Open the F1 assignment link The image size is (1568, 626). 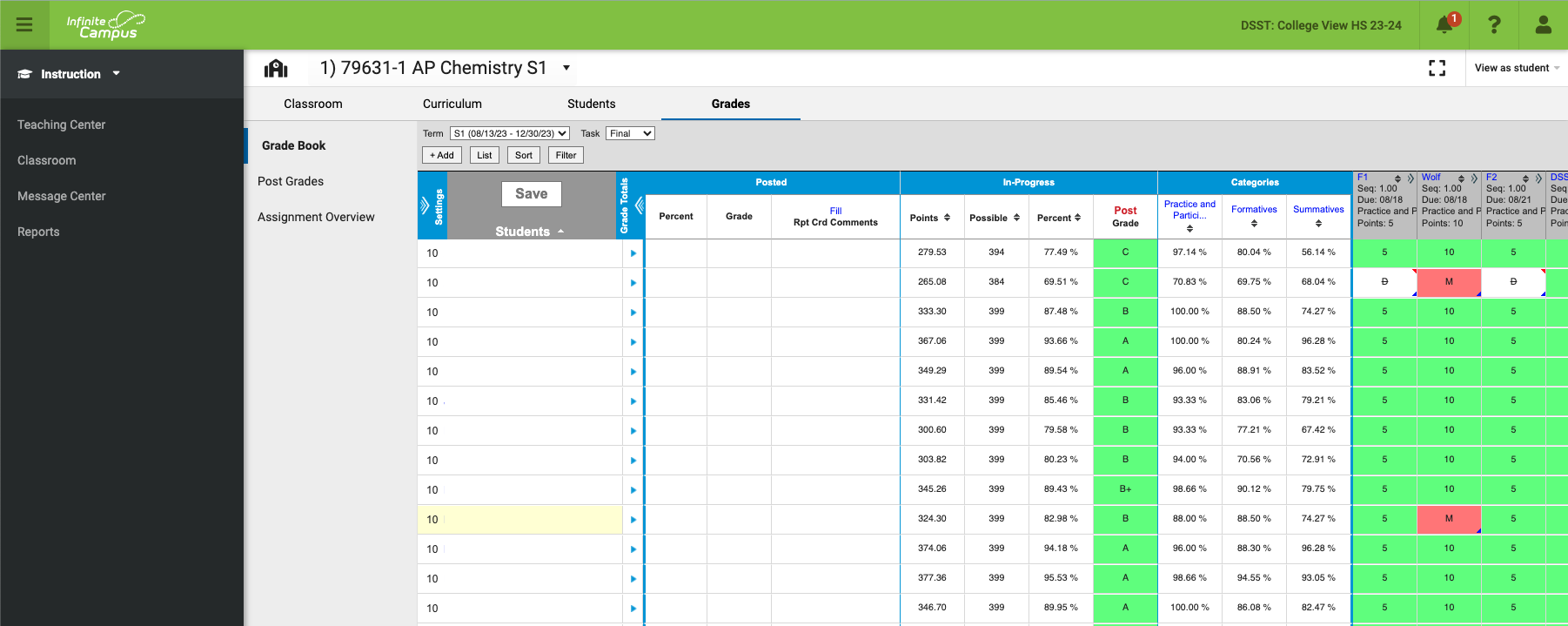pos(1363,178)
